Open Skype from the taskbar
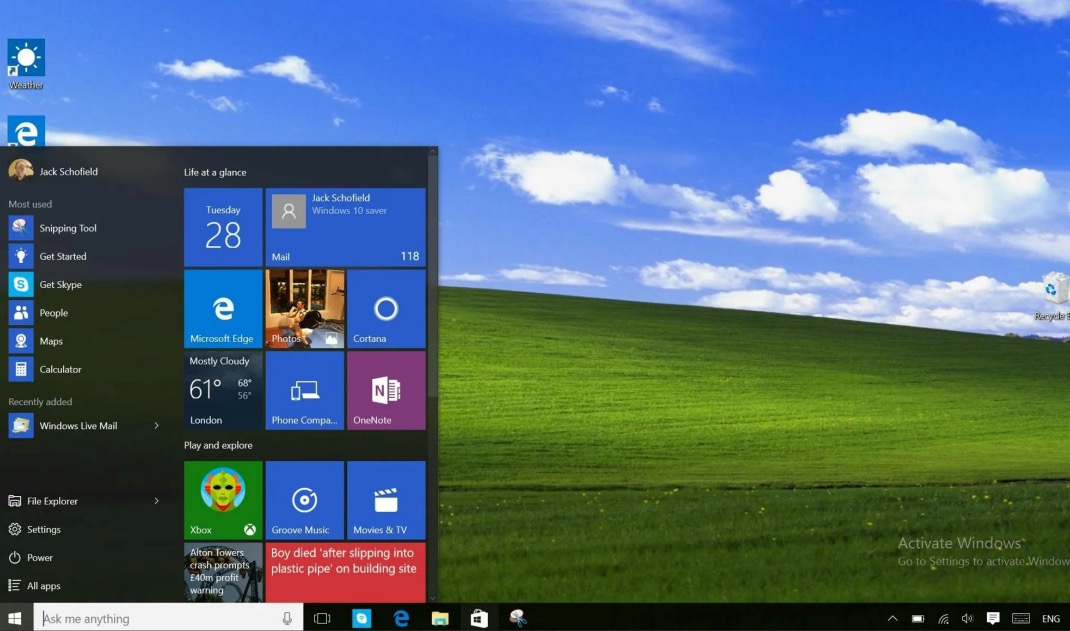Viewport: 1070px width, 631px height. tap(362, 618)
